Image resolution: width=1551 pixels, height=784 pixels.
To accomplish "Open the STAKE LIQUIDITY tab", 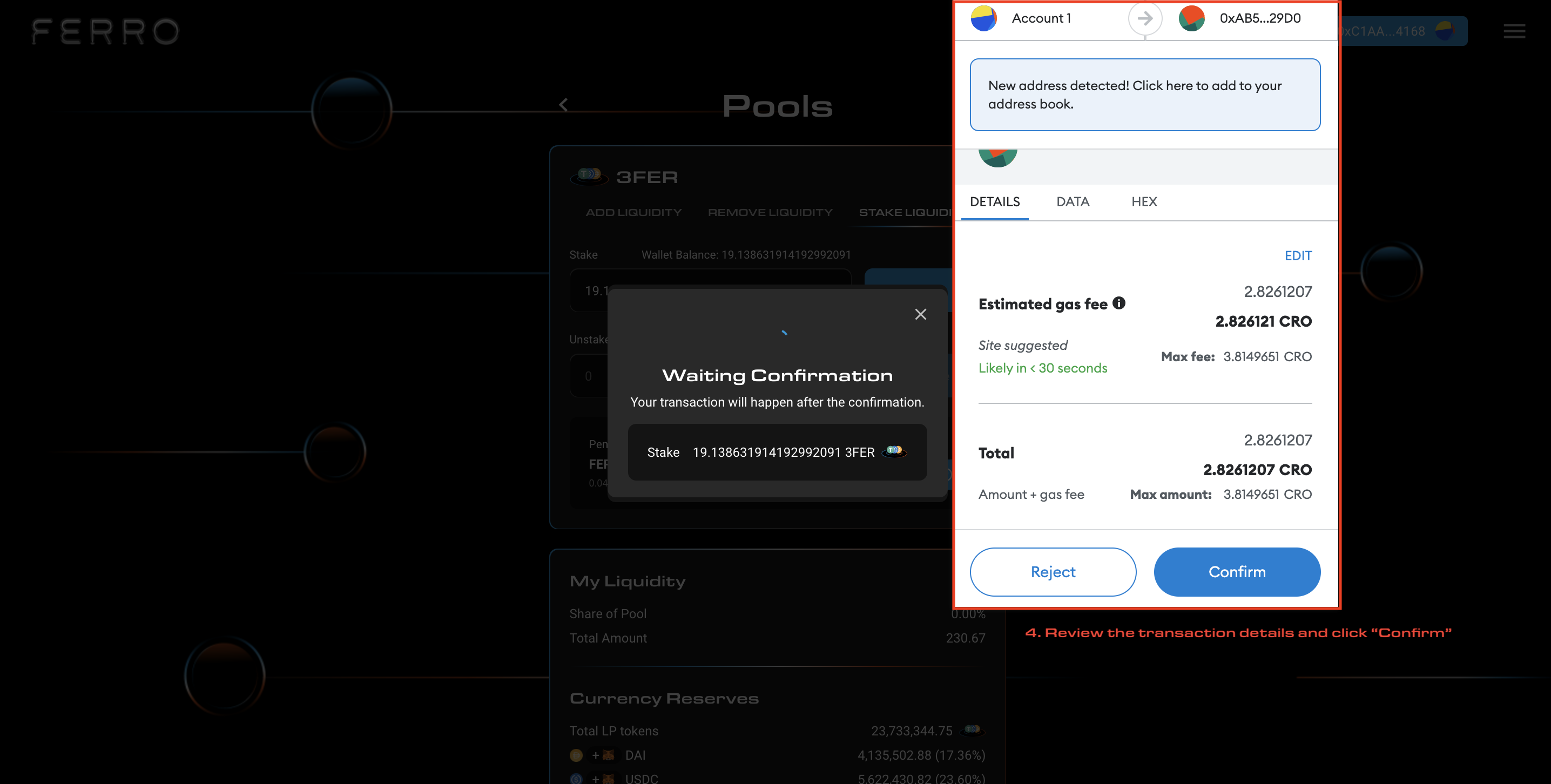I will [905, 212].
